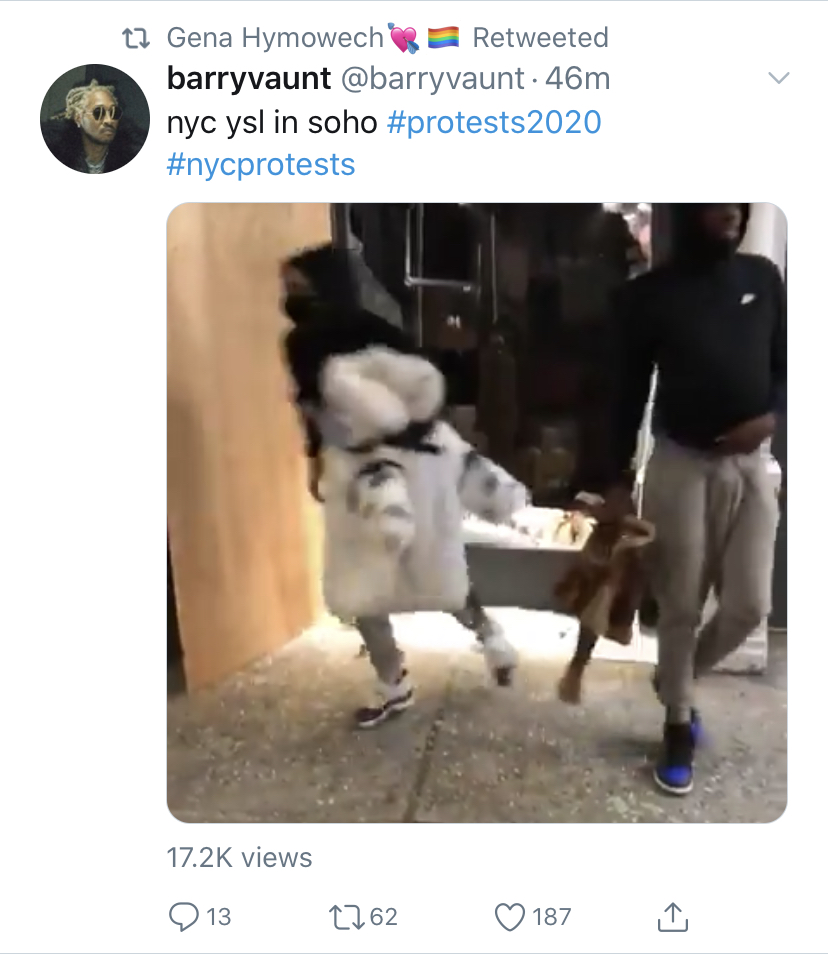828x963 pixels.
Task: Click the 46m tweet timestamp
Action: (577, 79)
